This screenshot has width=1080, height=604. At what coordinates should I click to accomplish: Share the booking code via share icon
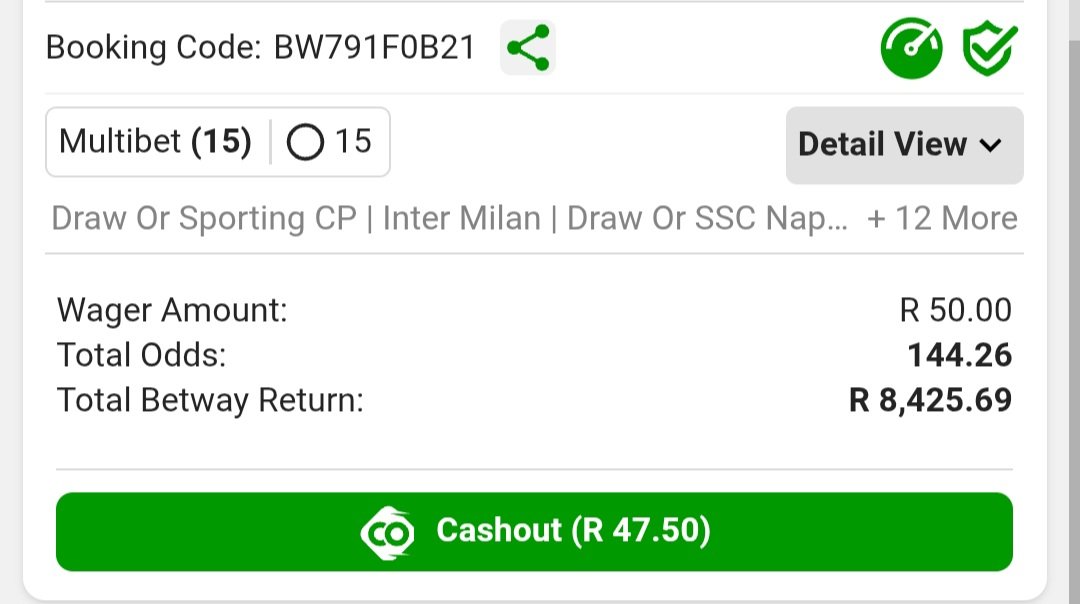pyautogui.click(x=528, y=48)
